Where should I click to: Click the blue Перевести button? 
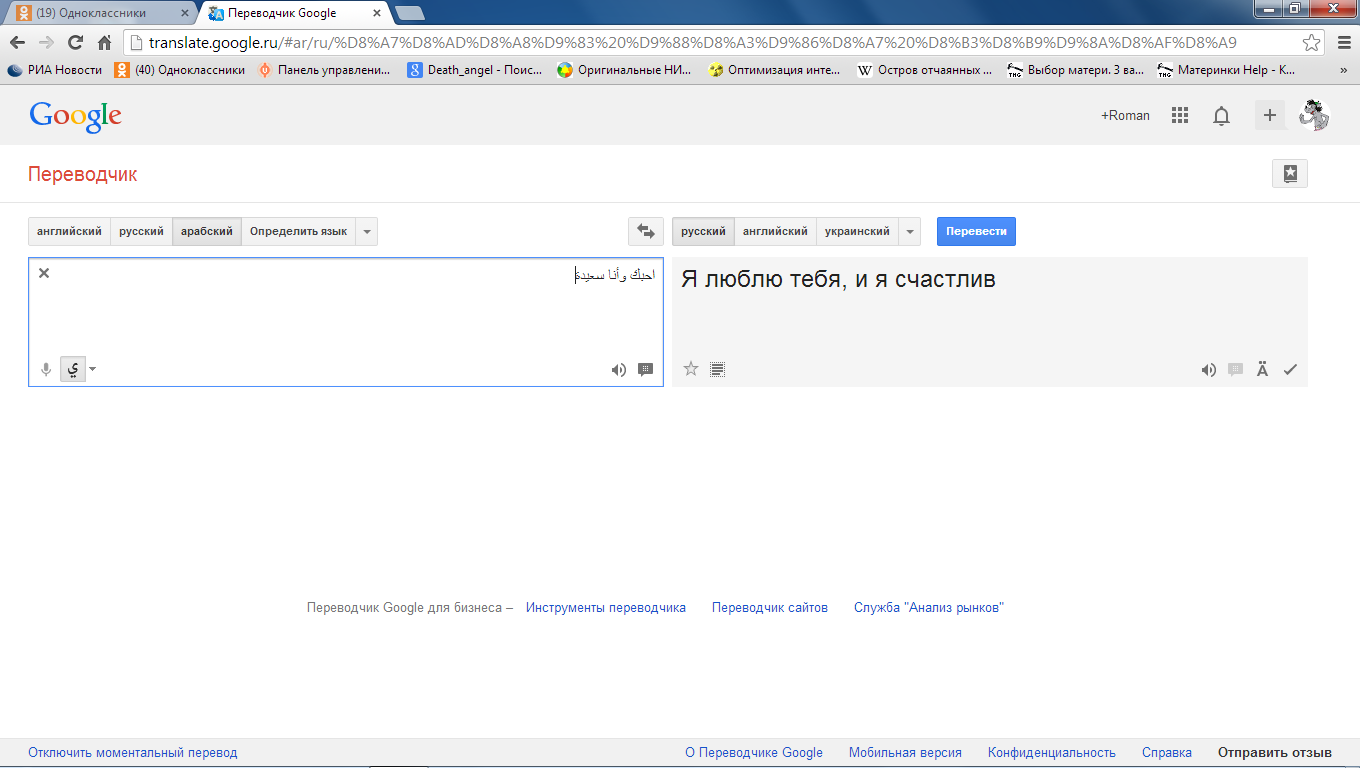(x=976, y=231)
